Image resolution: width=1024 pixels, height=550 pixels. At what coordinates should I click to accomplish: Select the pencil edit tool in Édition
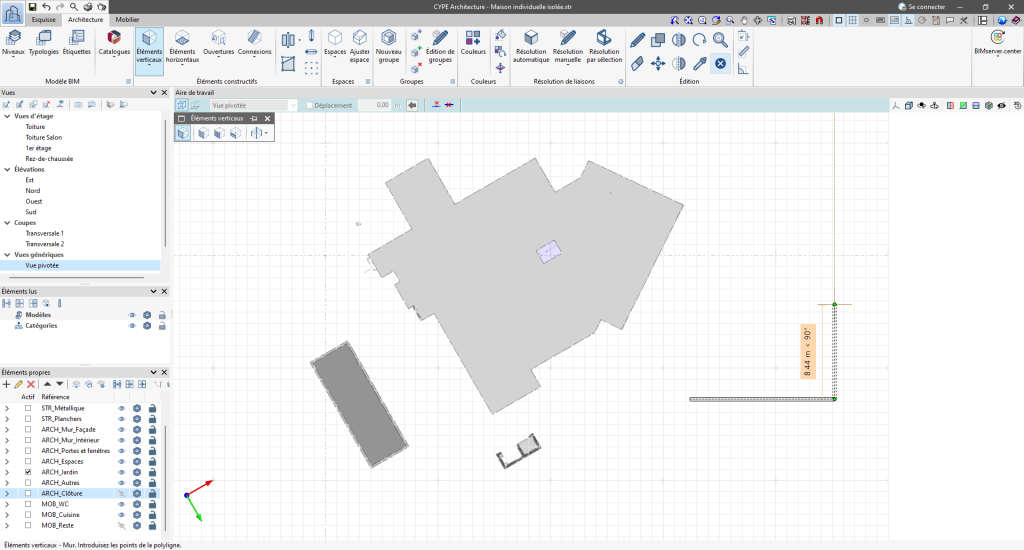coord(638,40)
